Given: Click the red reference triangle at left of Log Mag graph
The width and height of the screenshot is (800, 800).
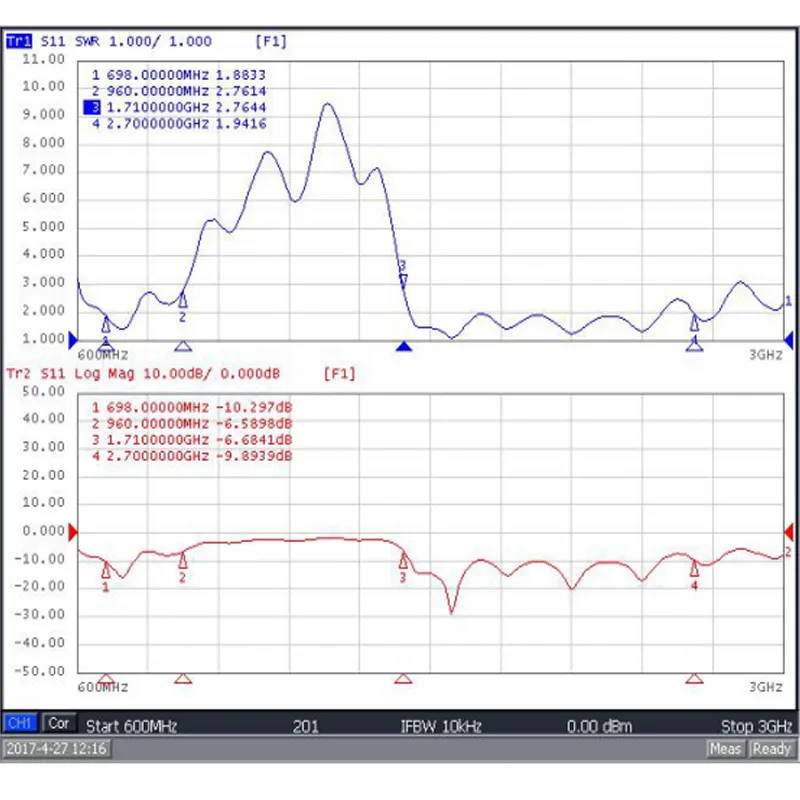Looking at the screenshot, I should pyautogui.click(x=72, y=531).
